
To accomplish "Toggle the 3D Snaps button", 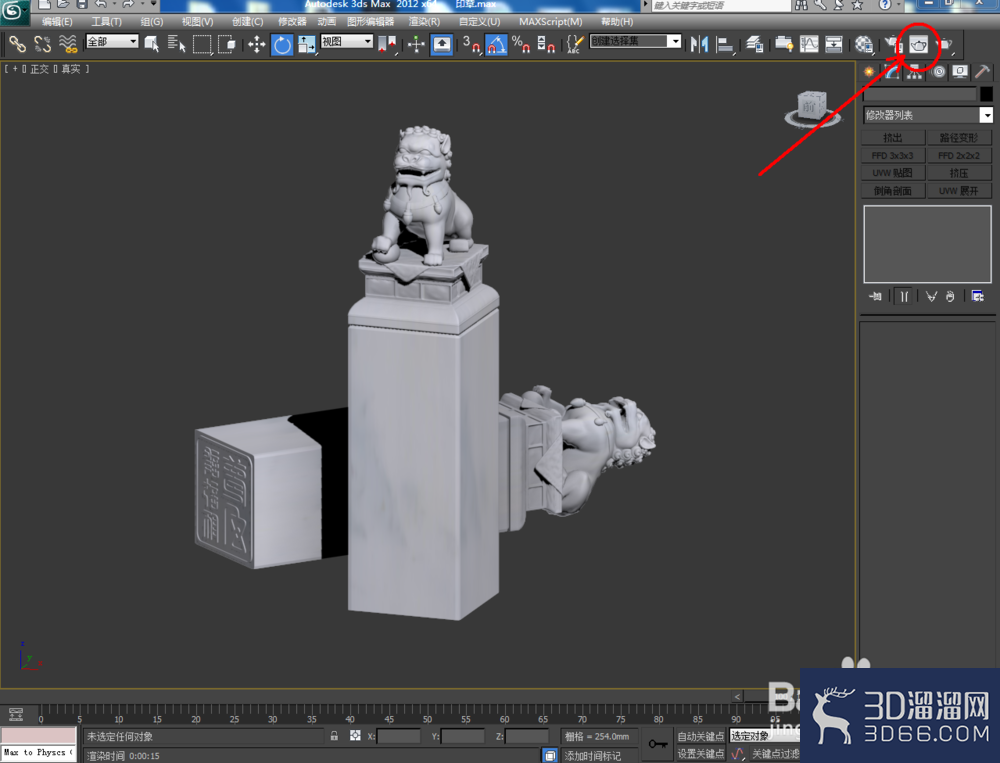I will 471,44.
